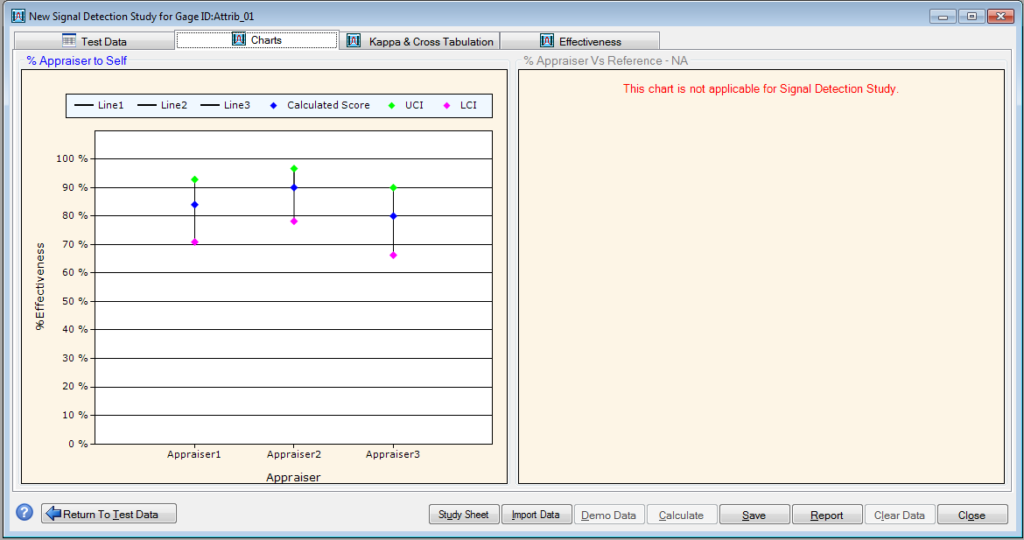Select the Effectiveness tab

coord(579,41)
